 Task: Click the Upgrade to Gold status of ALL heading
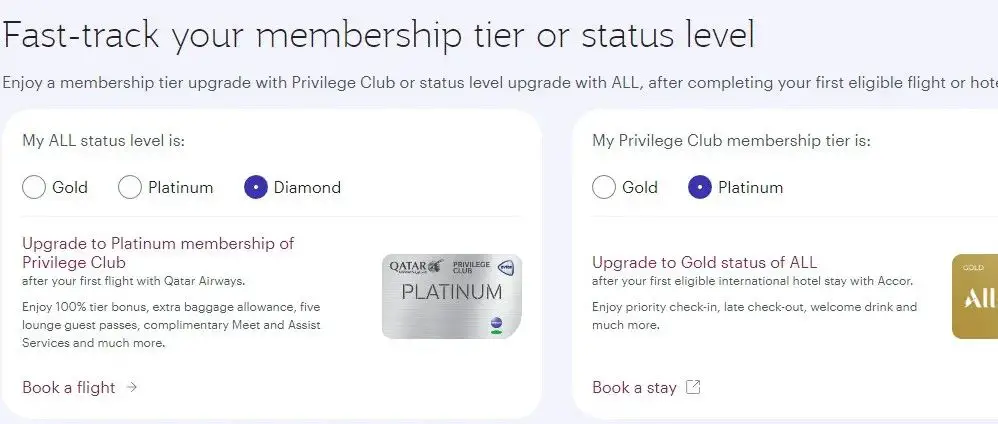pos(704,262)
